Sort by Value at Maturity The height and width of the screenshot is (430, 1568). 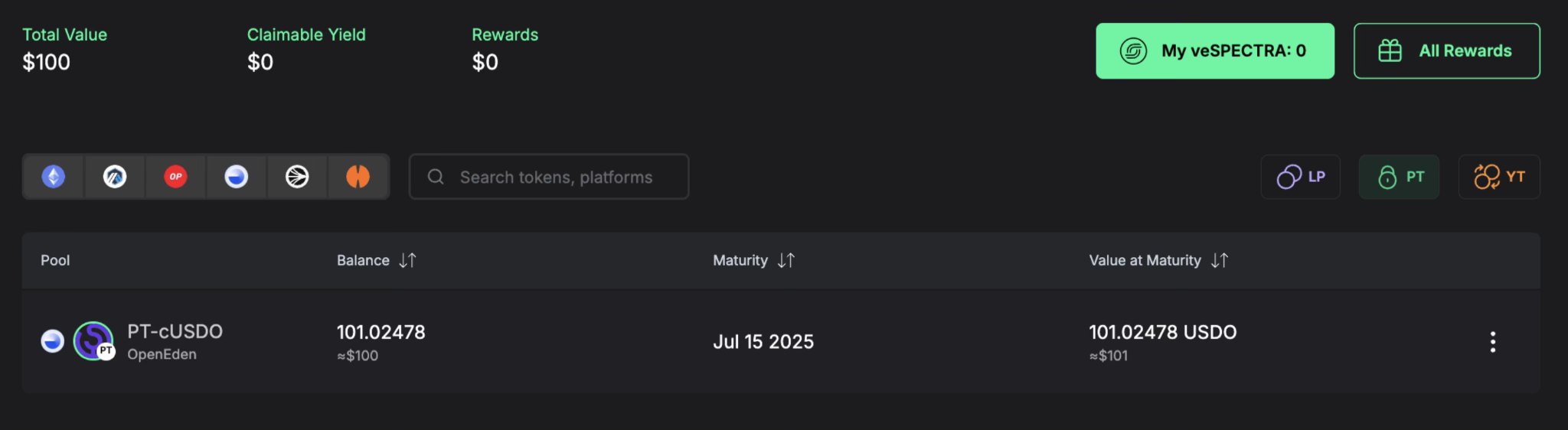(1220, 260)
